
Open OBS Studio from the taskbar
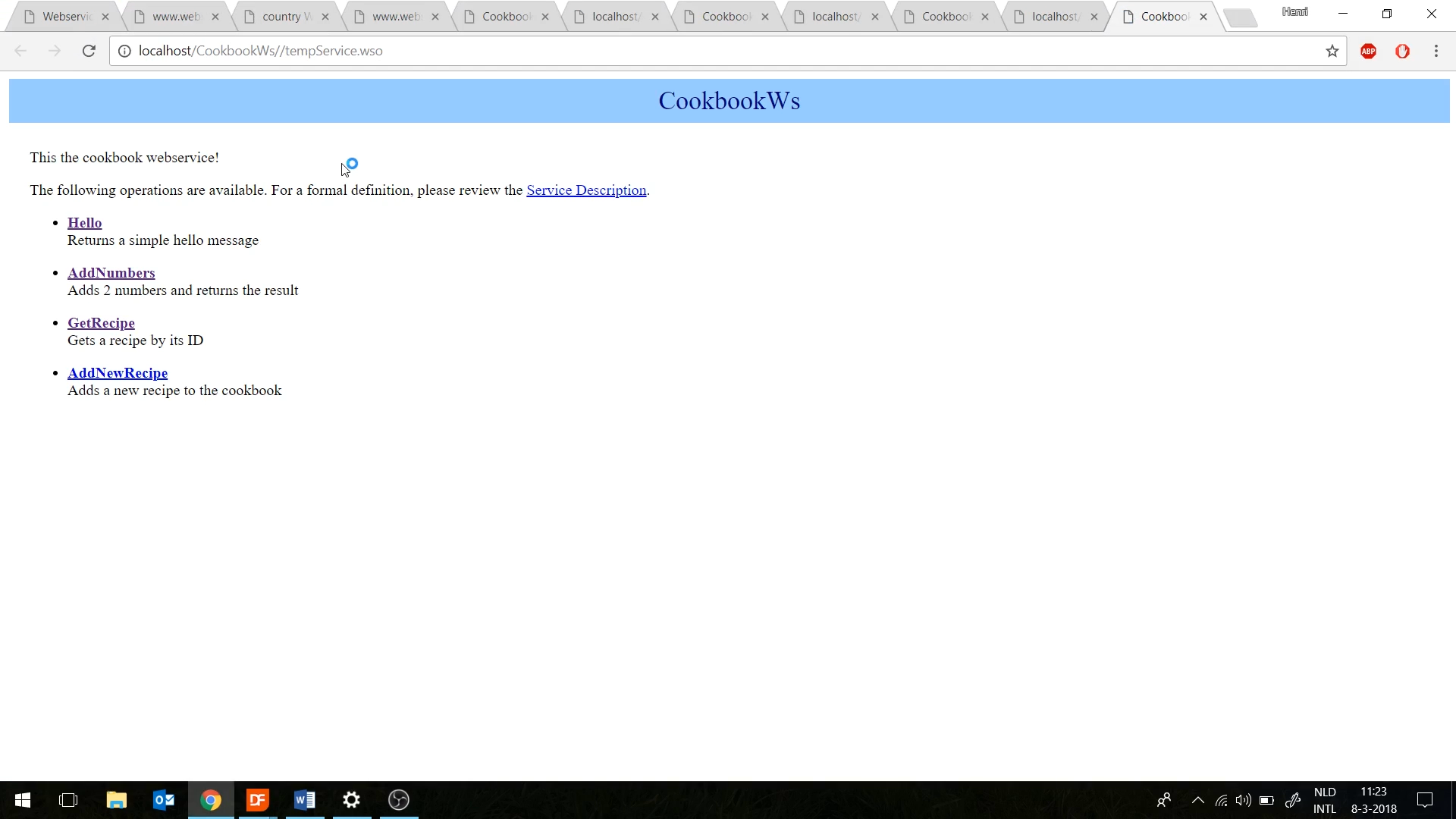point(398,800)
